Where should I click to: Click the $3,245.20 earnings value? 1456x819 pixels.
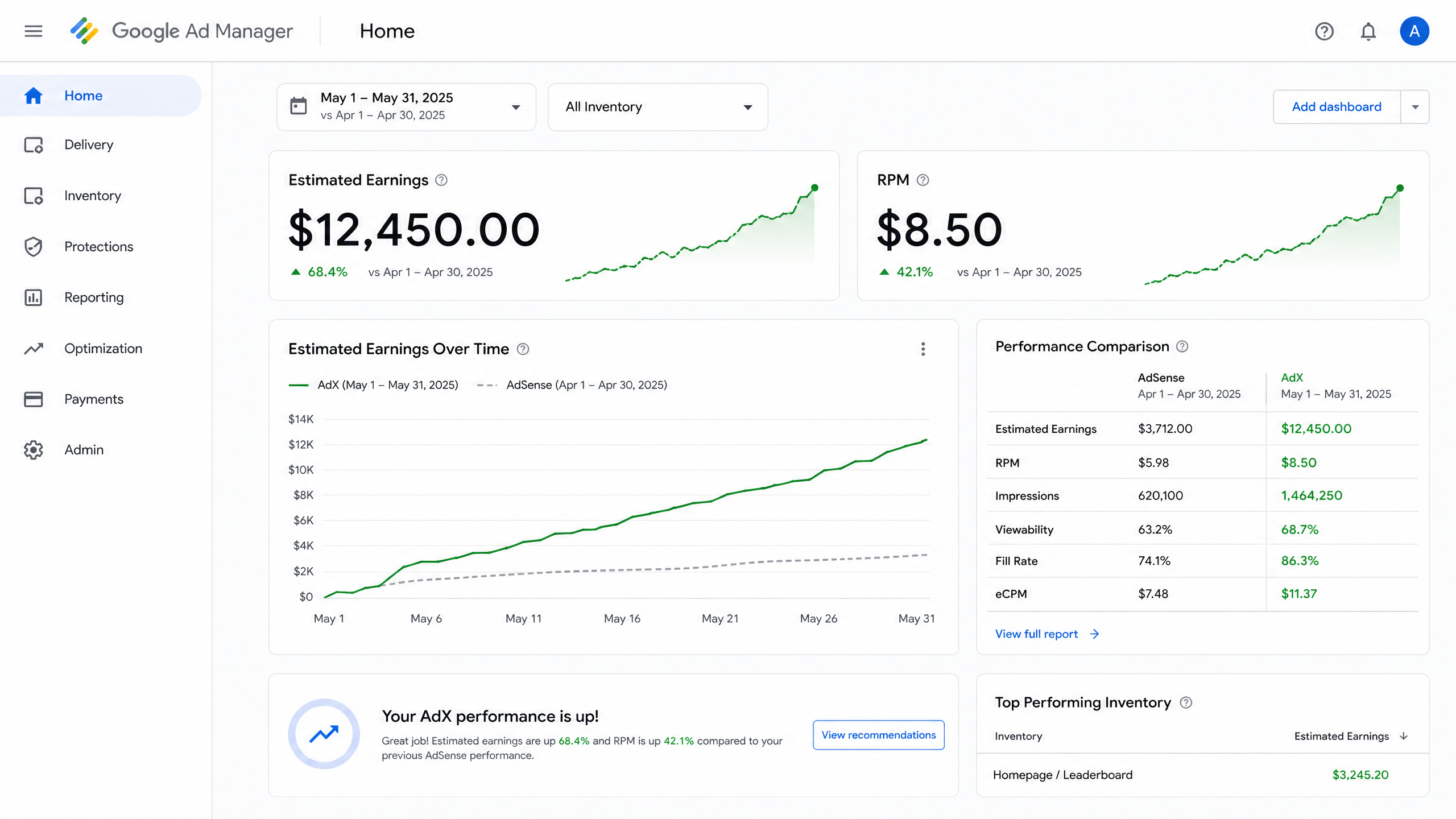[1360, 775]
